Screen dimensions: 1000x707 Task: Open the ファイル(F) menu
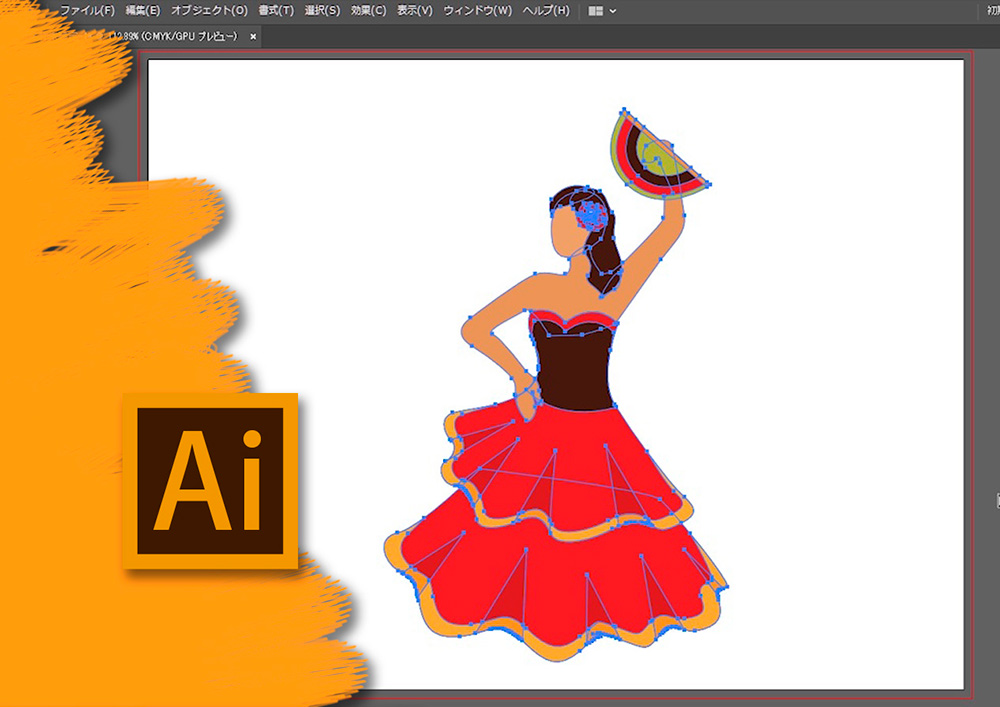tap(87, 11)
